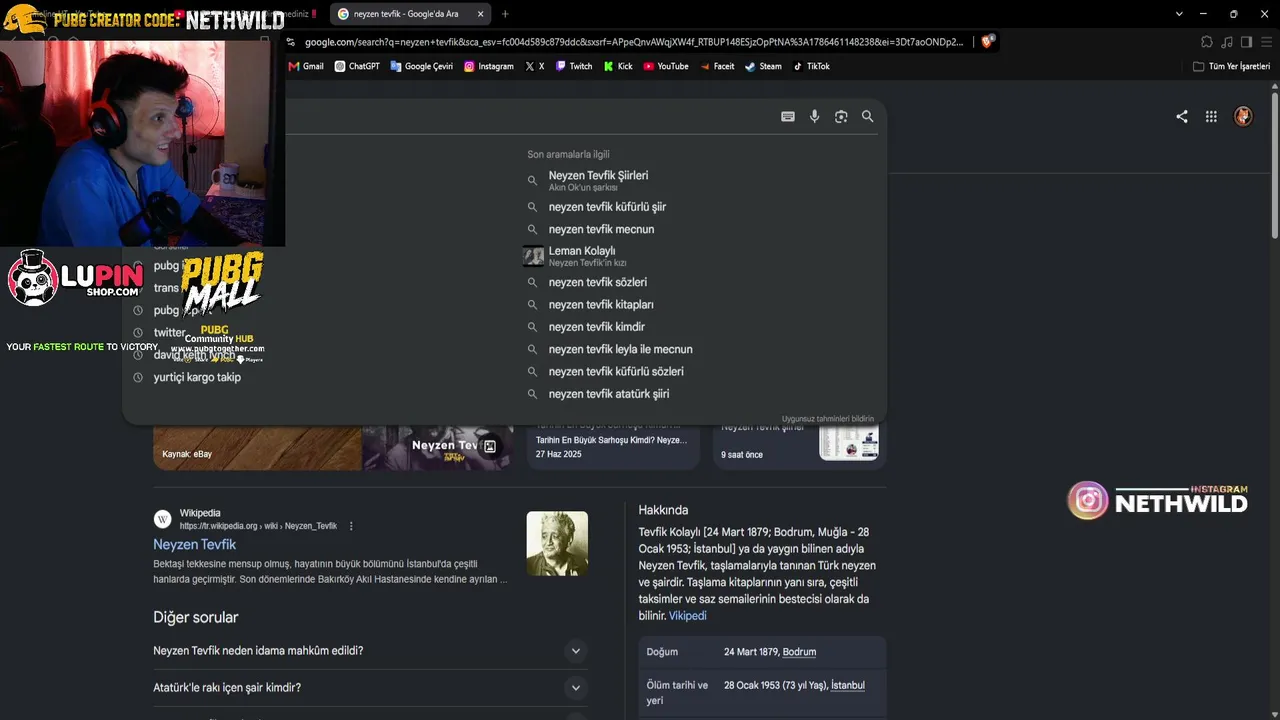The image size is (1280, 720).
Task: Open the Google Çeviri bookmark
Action: point(422,66)
